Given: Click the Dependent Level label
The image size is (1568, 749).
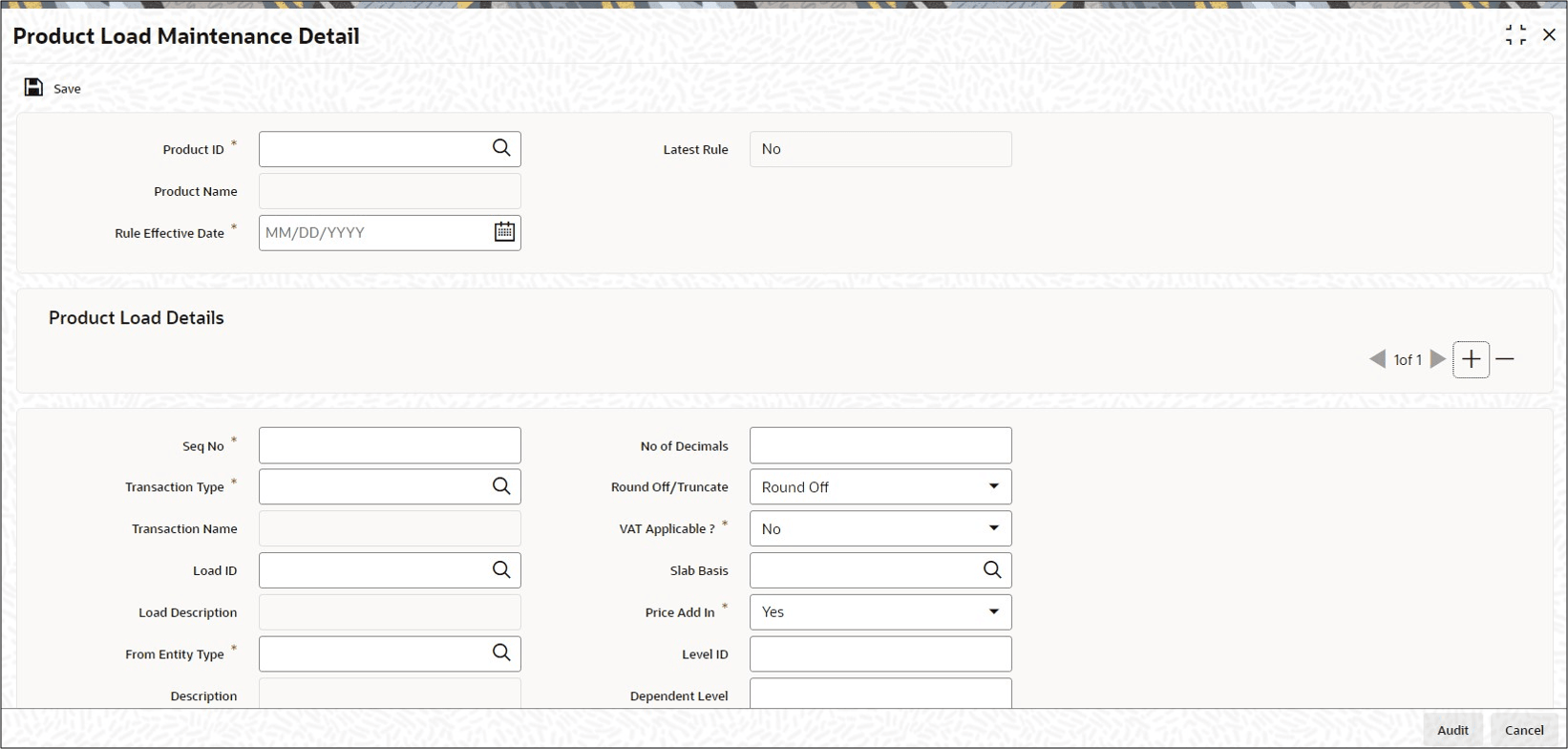Looking at the screenshot, I should coord(679,696).
